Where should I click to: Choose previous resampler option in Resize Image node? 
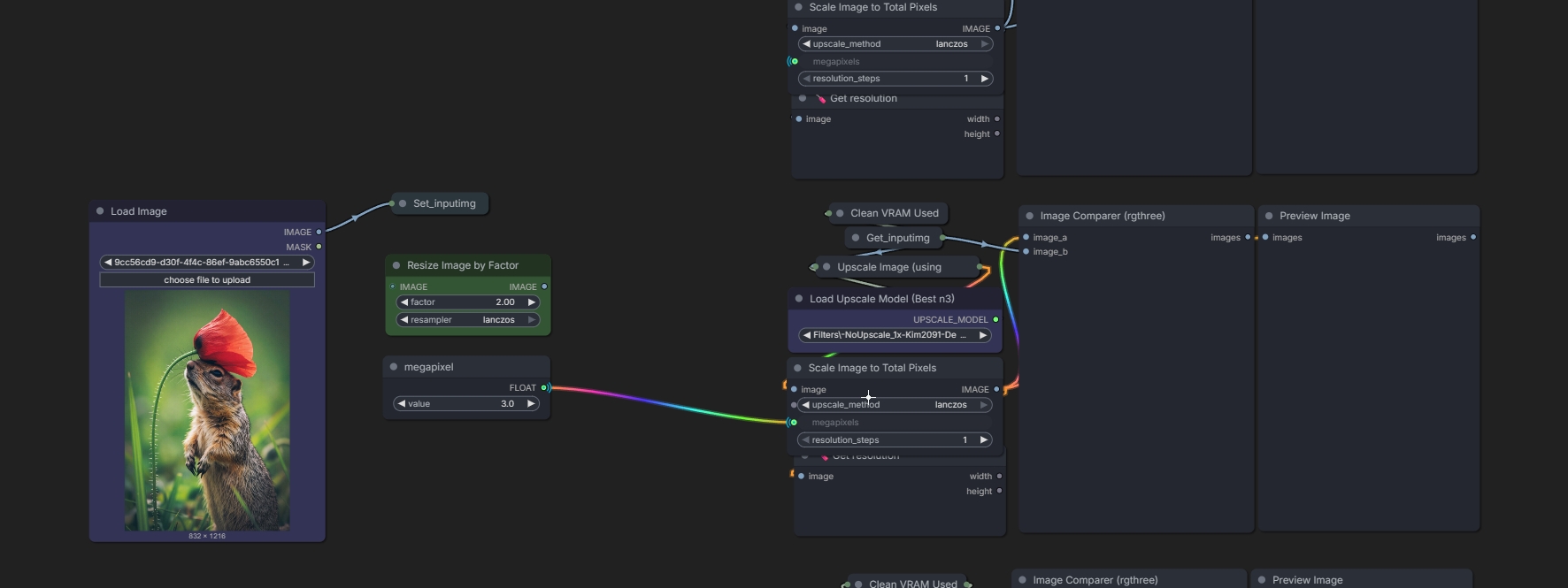[404, 320]
